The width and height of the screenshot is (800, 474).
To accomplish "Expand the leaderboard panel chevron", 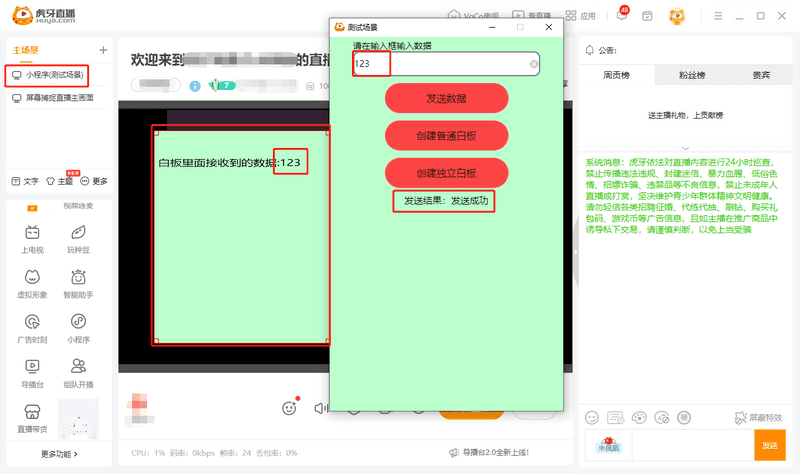I will click(685, 148).
